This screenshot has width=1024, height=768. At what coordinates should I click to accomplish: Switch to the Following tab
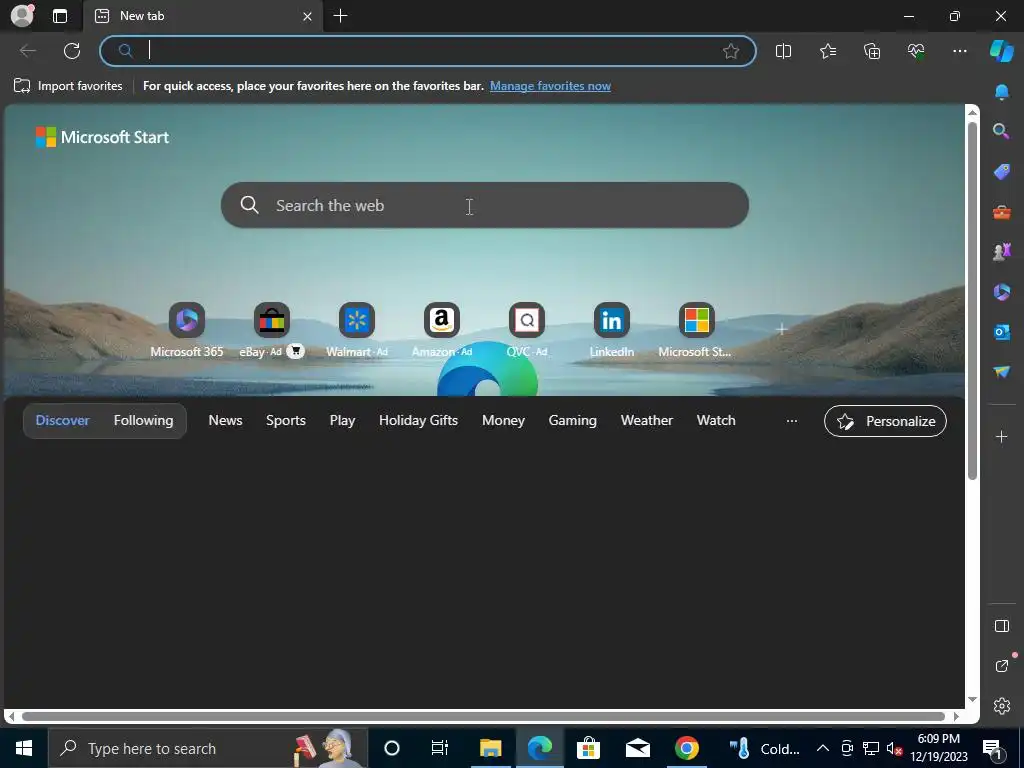144,421
